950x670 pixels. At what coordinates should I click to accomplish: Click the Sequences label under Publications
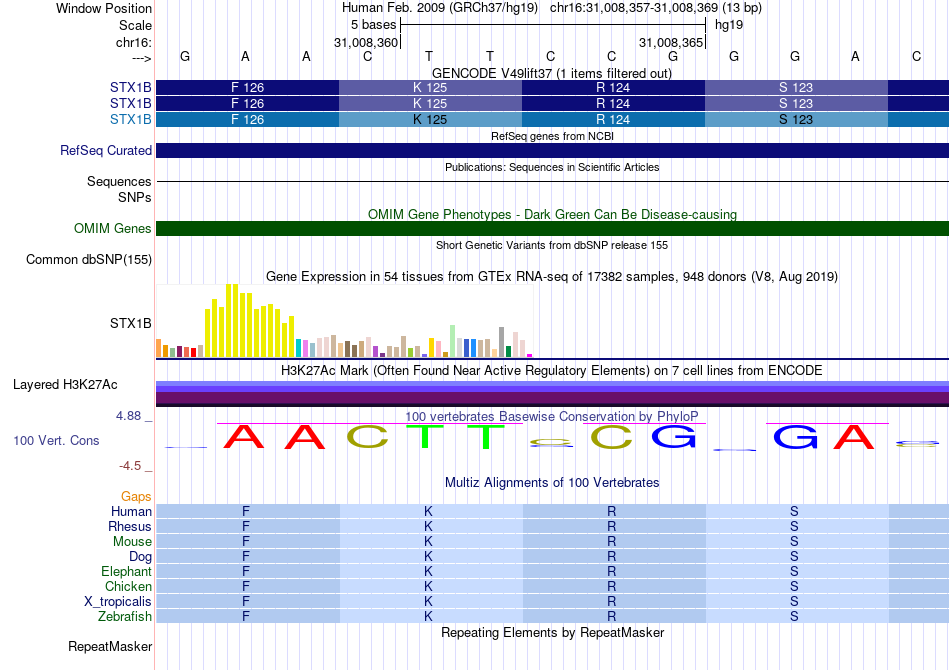click(x=119, y=181)
